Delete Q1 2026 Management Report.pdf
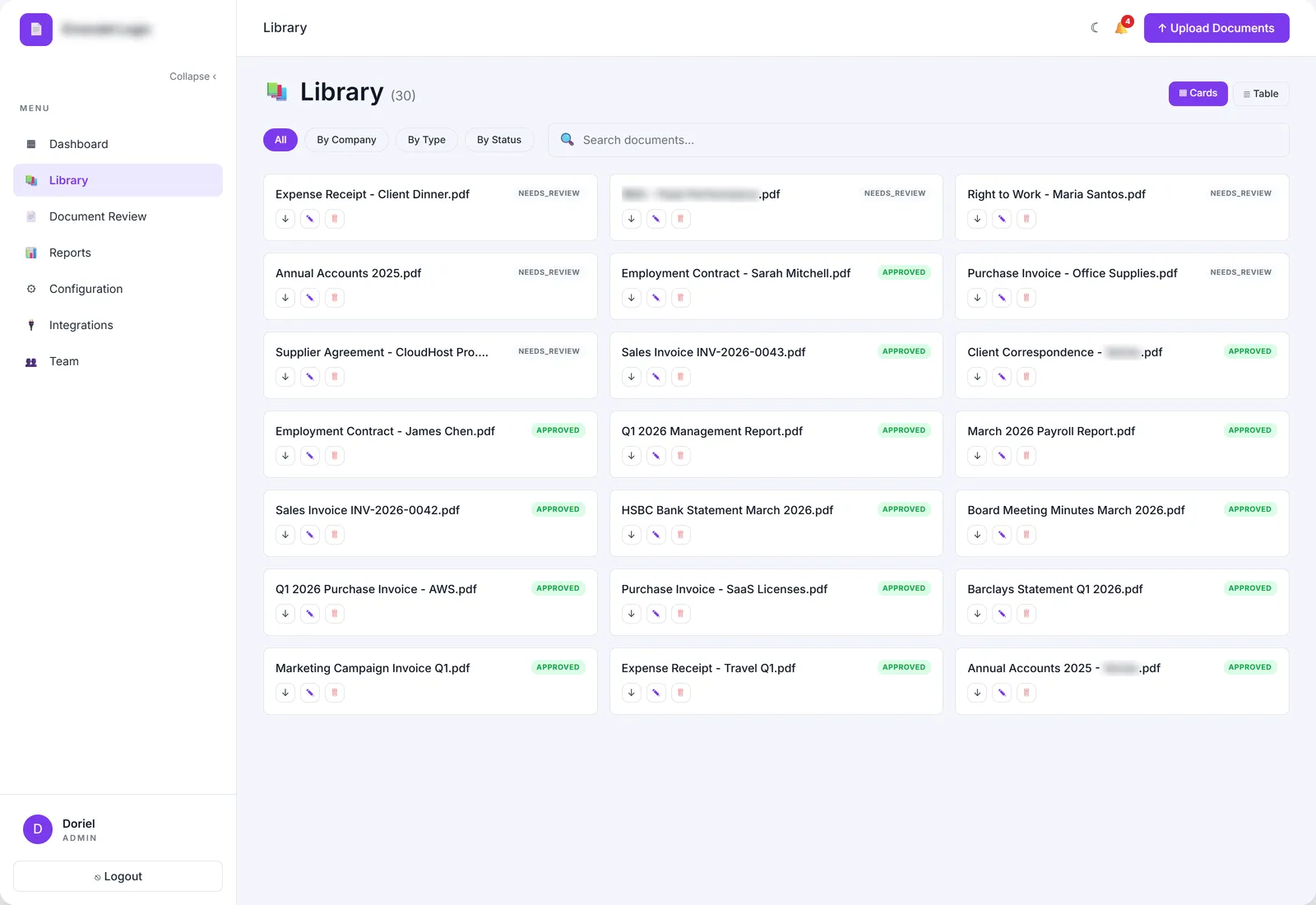This screenshot has height=905, width=1316. pyautogui.click(x=681, y=456)
